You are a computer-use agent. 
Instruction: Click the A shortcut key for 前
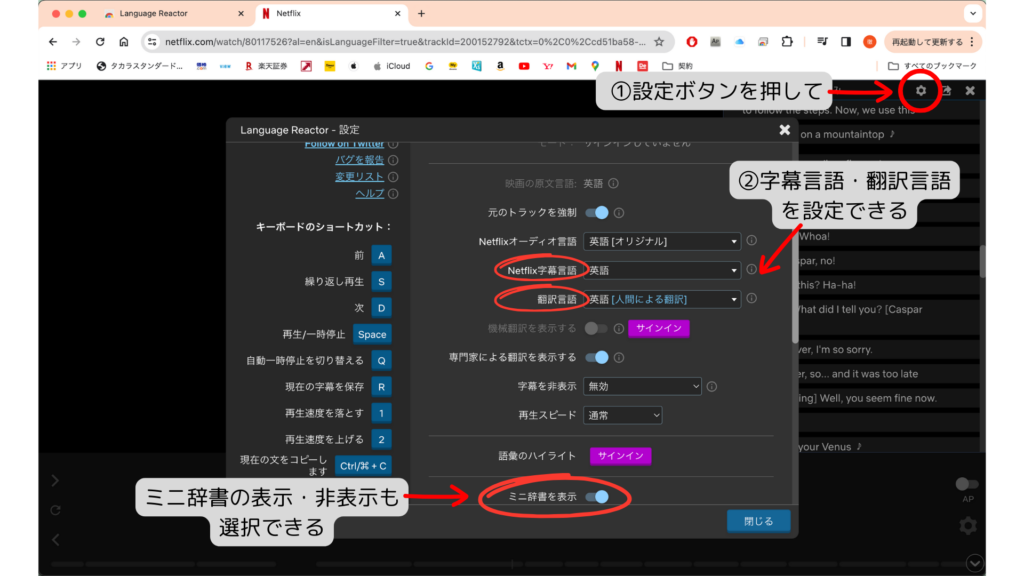pyautogui.click(x=381, y=255)
